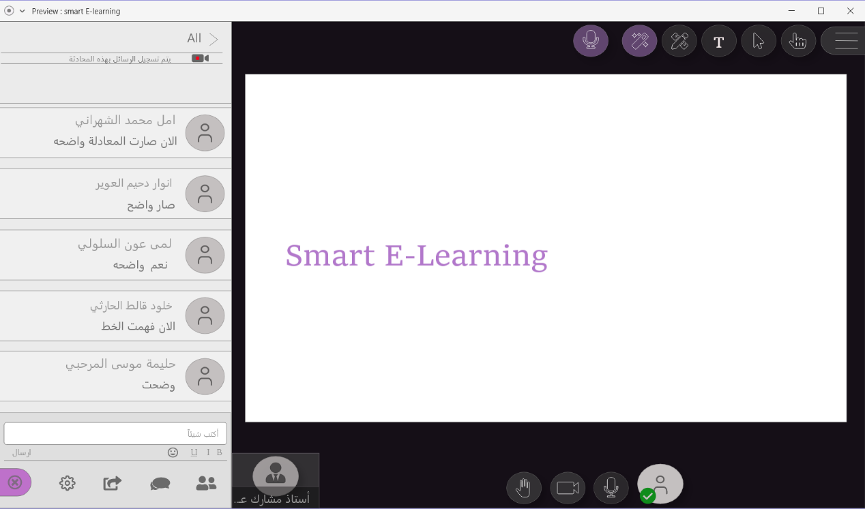The width and height of the screenshot is (866, 510).
Task: Click name امل محمد الشهراني
Action: click(125, 120)
